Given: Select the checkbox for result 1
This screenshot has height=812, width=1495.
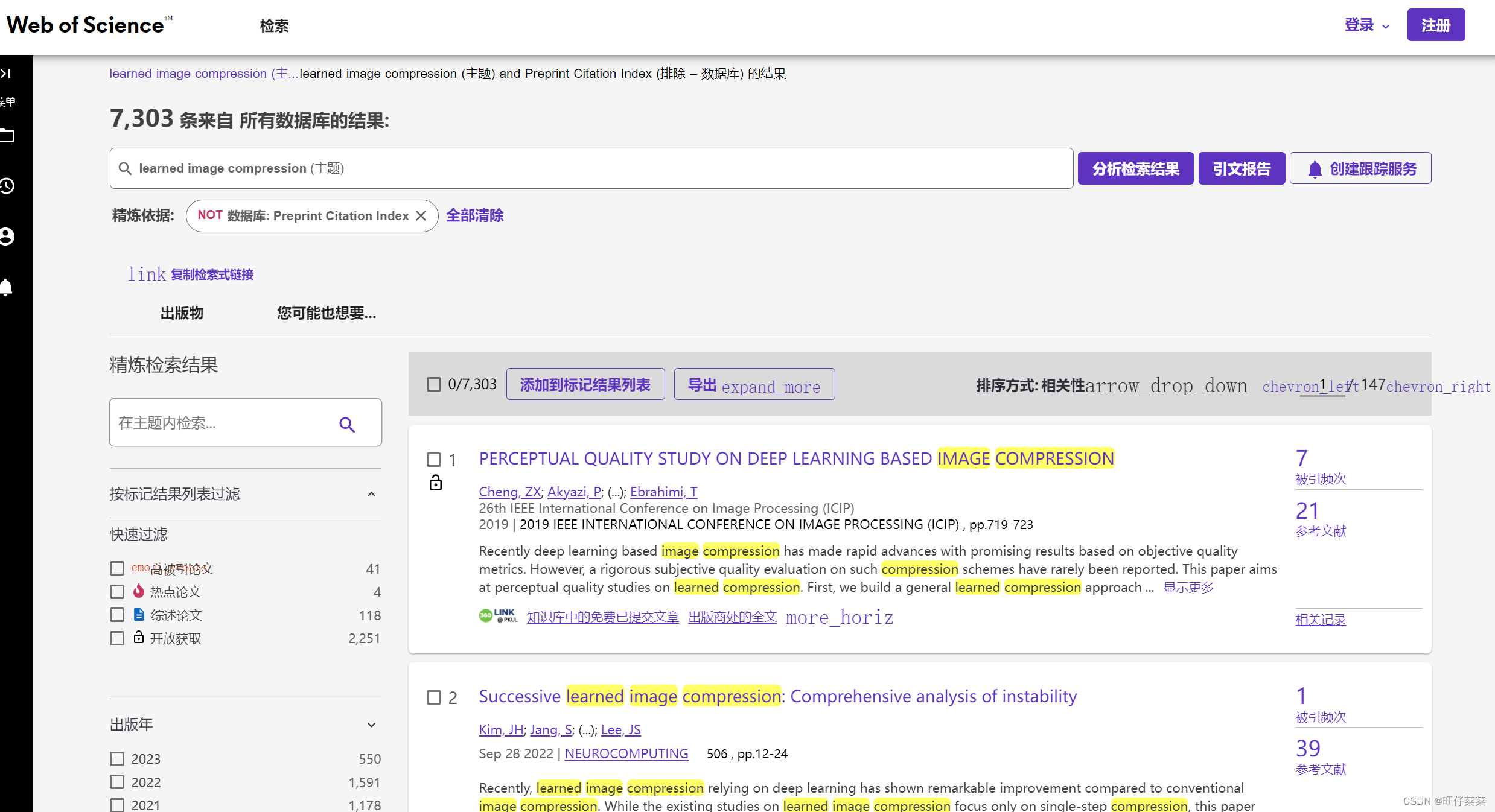Looking at the screenshot, I should [434, 460].
